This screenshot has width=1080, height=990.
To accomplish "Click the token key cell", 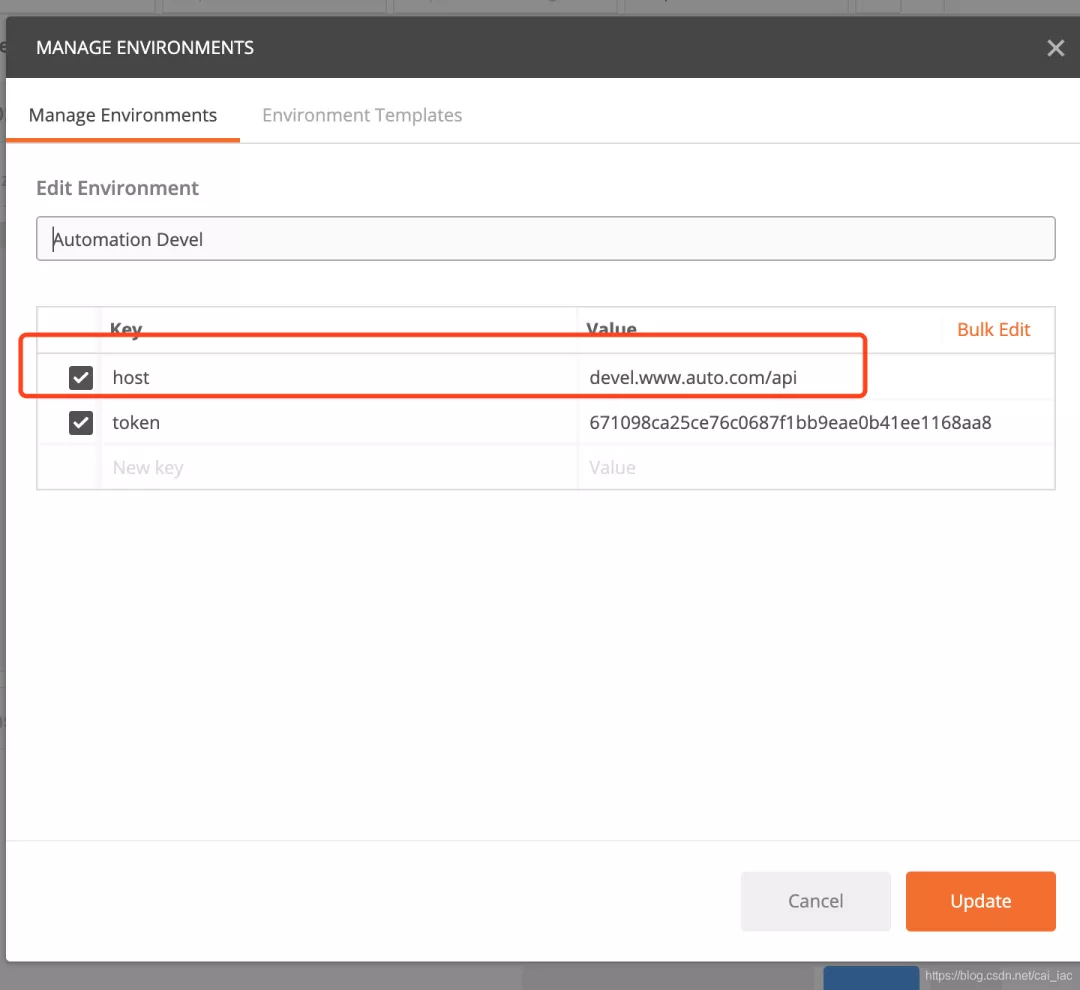I will 339,422.
